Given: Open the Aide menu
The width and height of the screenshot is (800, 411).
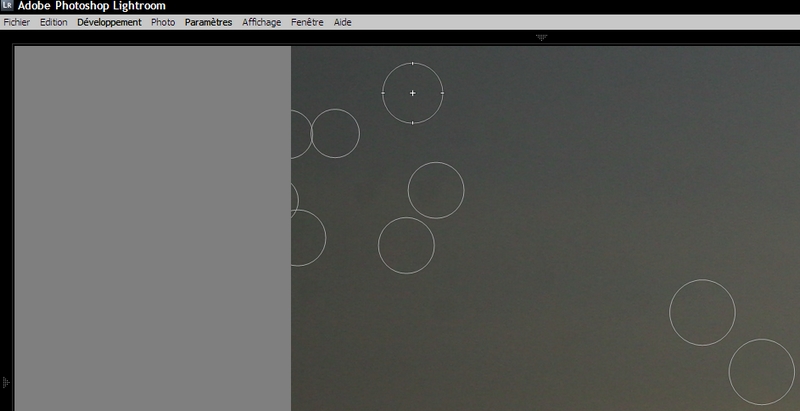Looking at the screenshot, I should coord(342,22).
